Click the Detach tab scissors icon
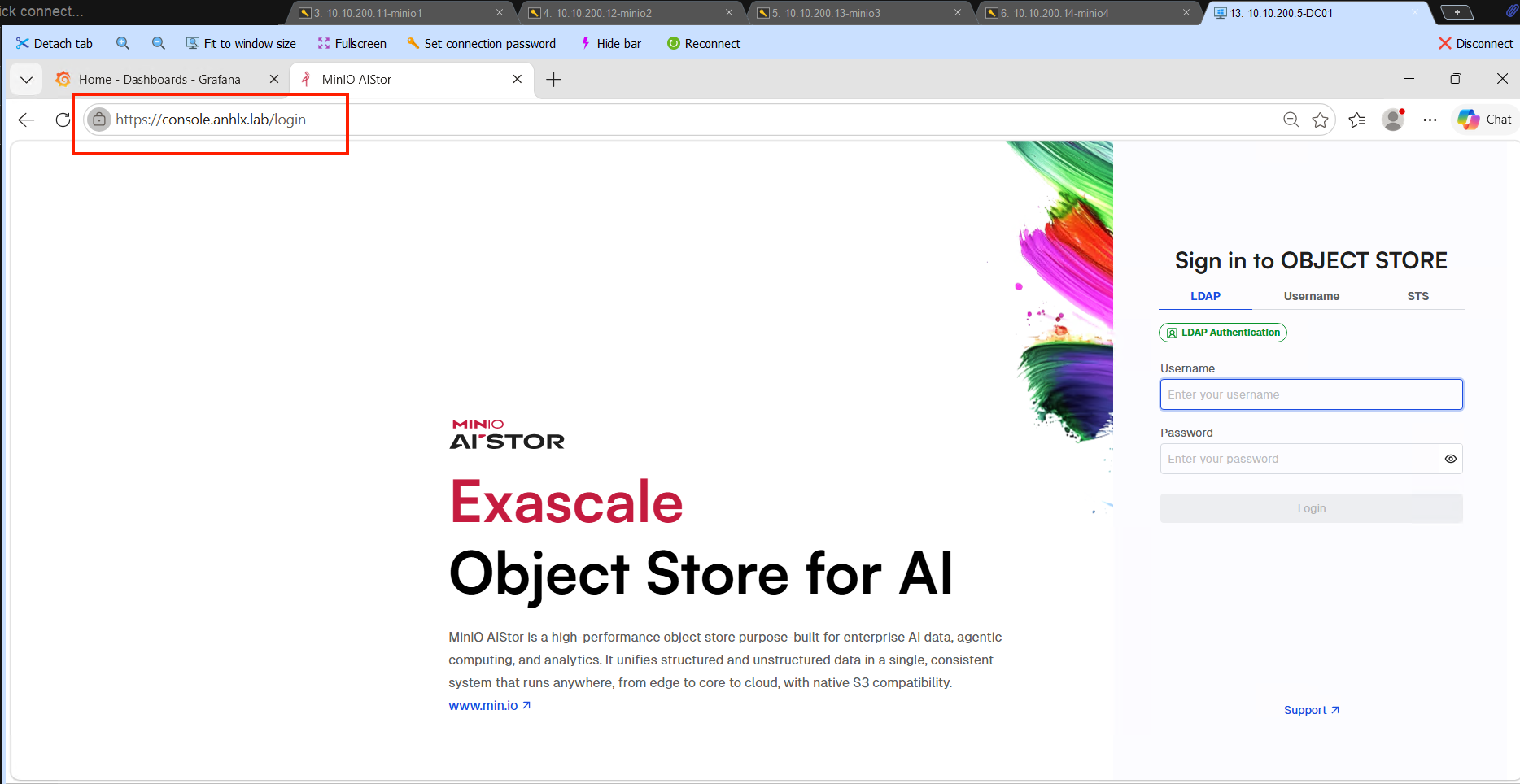 coord(22,44)
